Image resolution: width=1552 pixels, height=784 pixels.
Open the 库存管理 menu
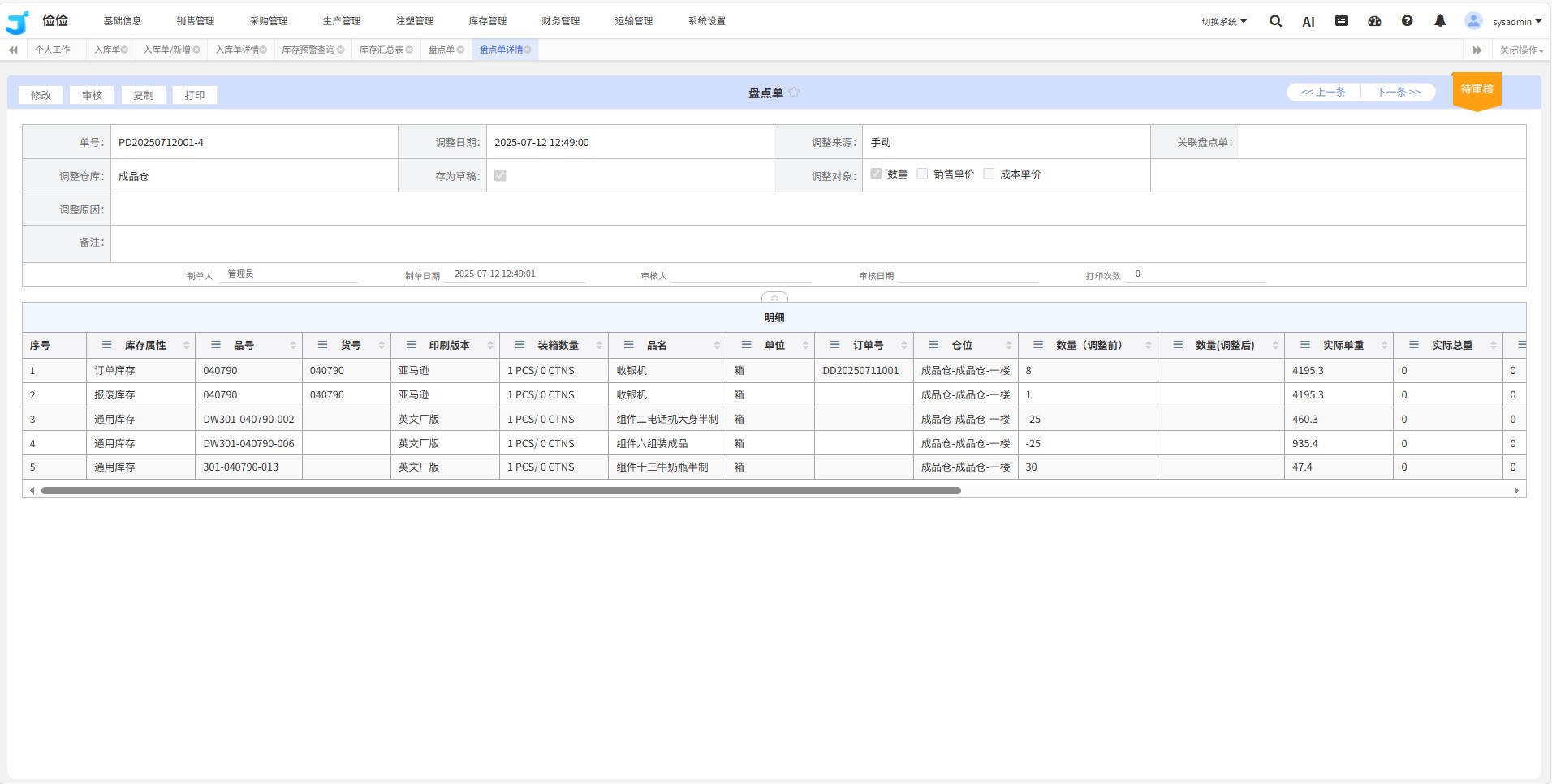(487, 21)
